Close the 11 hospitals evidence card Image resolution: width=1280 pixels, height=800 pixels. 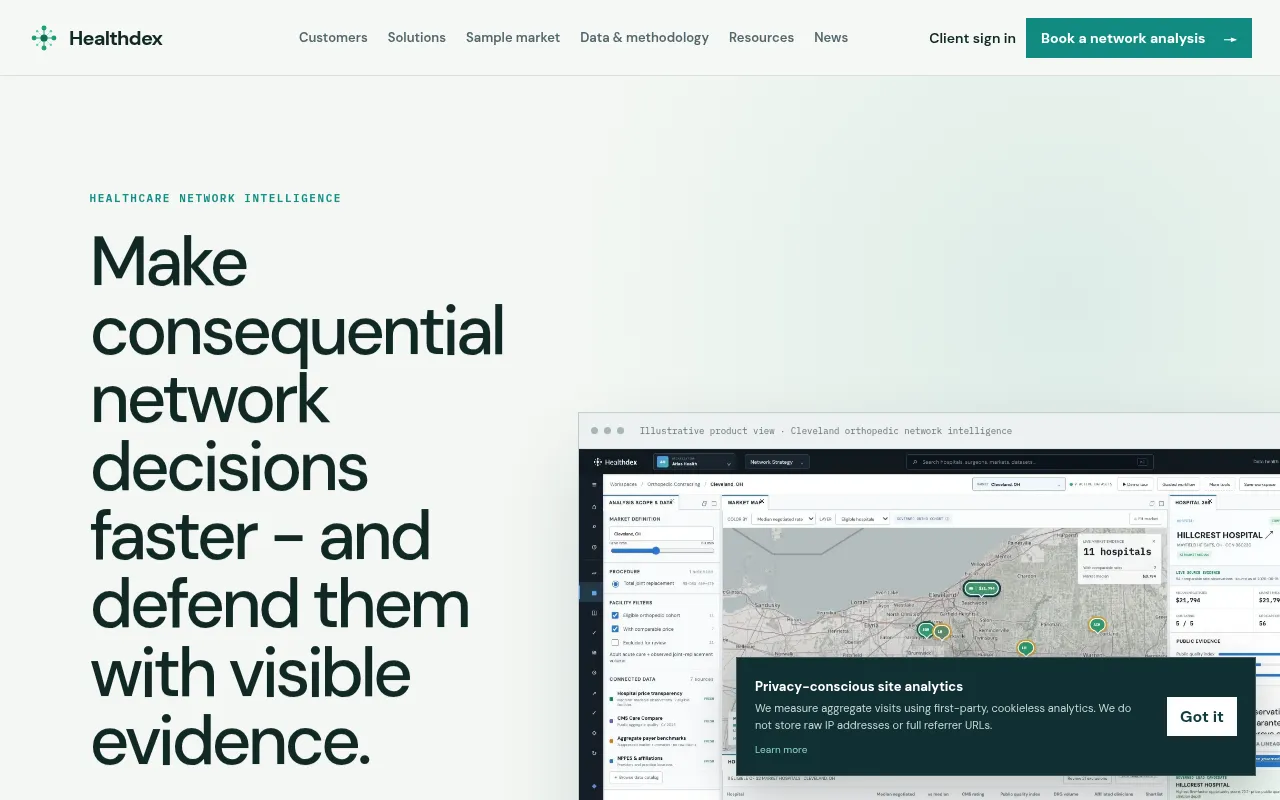pyautogui.click(x=1152, y=540)
